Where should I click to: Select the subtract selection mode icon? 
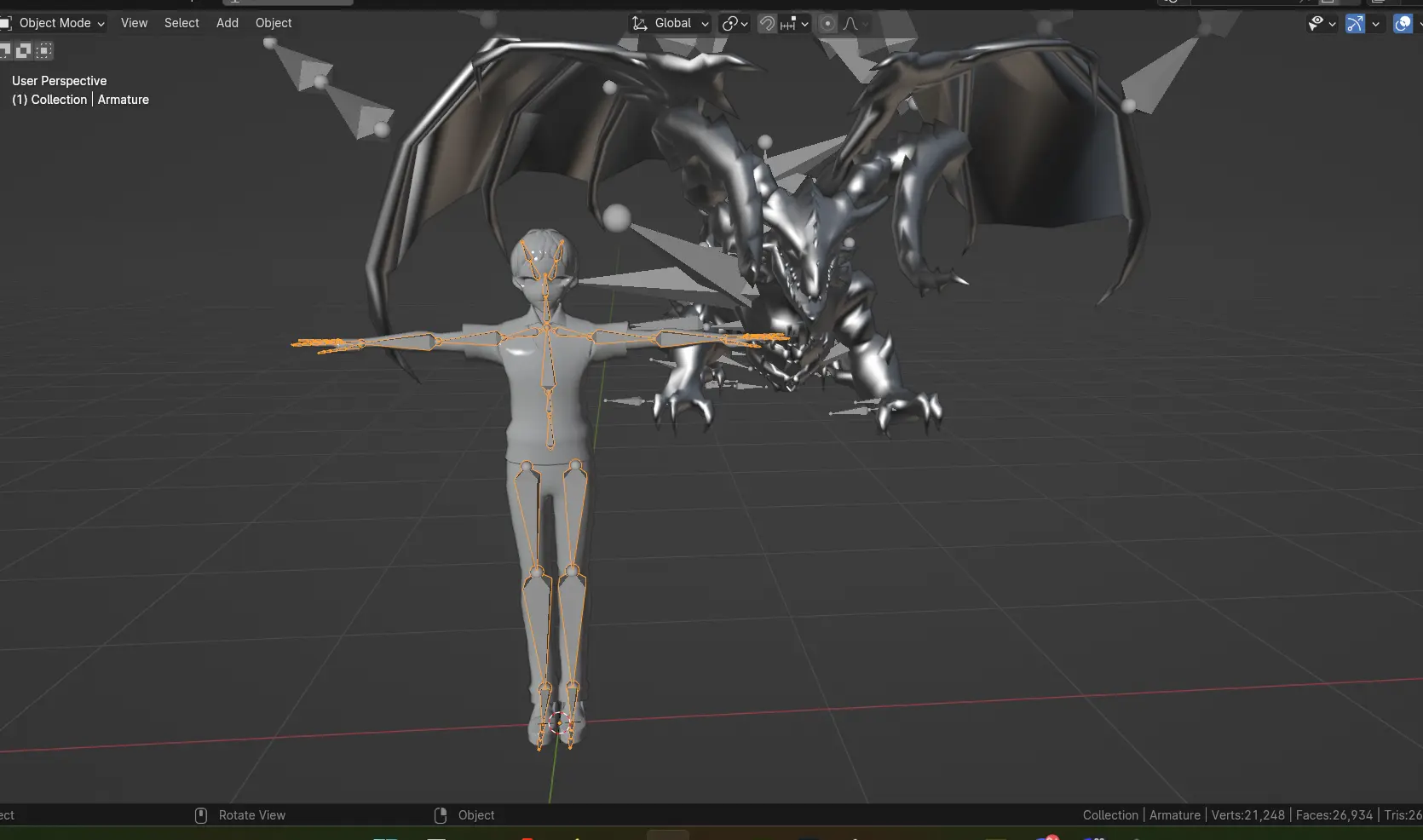point(5,50)
